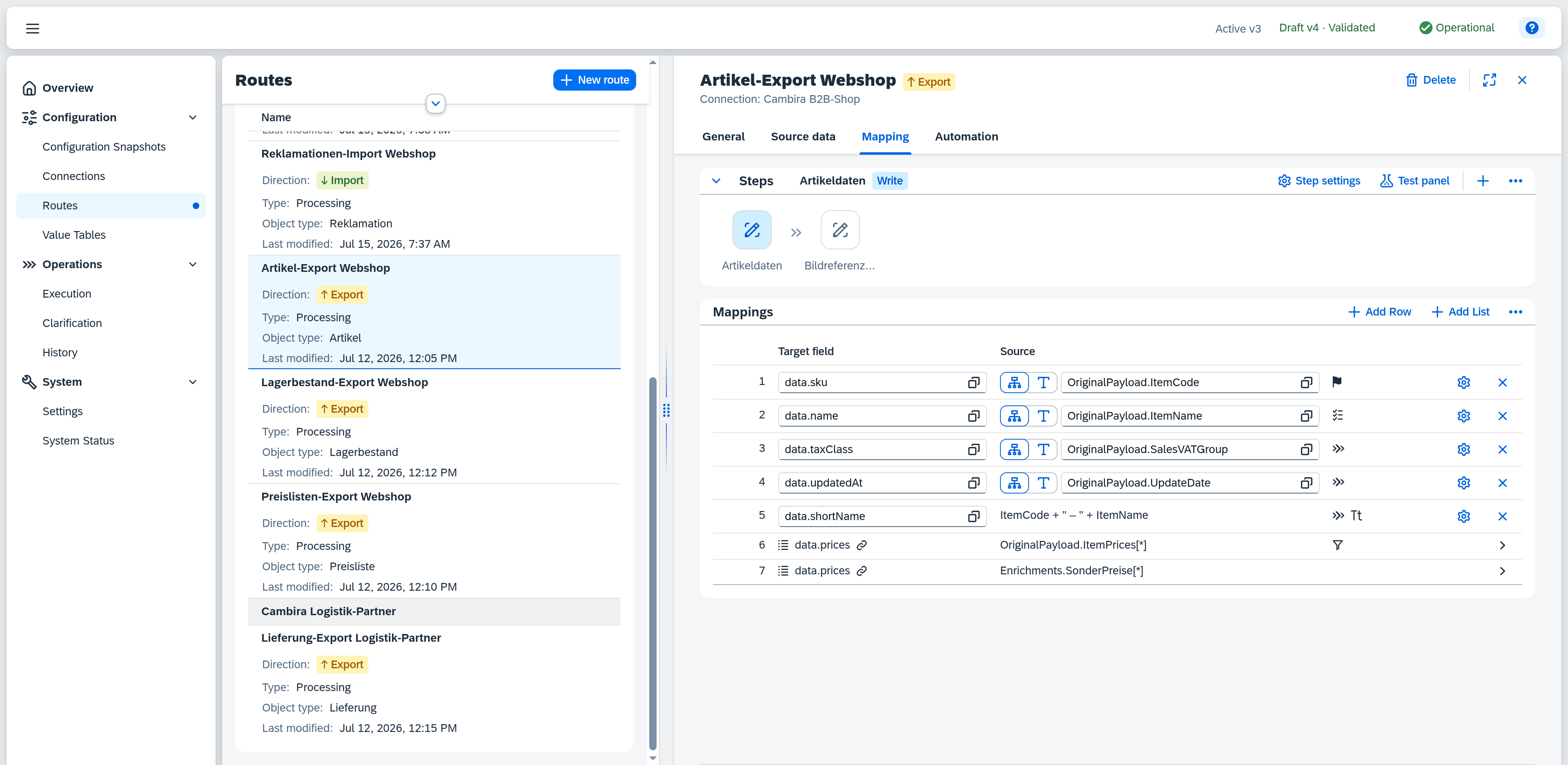Remove the data.name mapping row
The height and width of the screenshot is (765, 1568).
pyautogui.click(x=1502, y=416)
